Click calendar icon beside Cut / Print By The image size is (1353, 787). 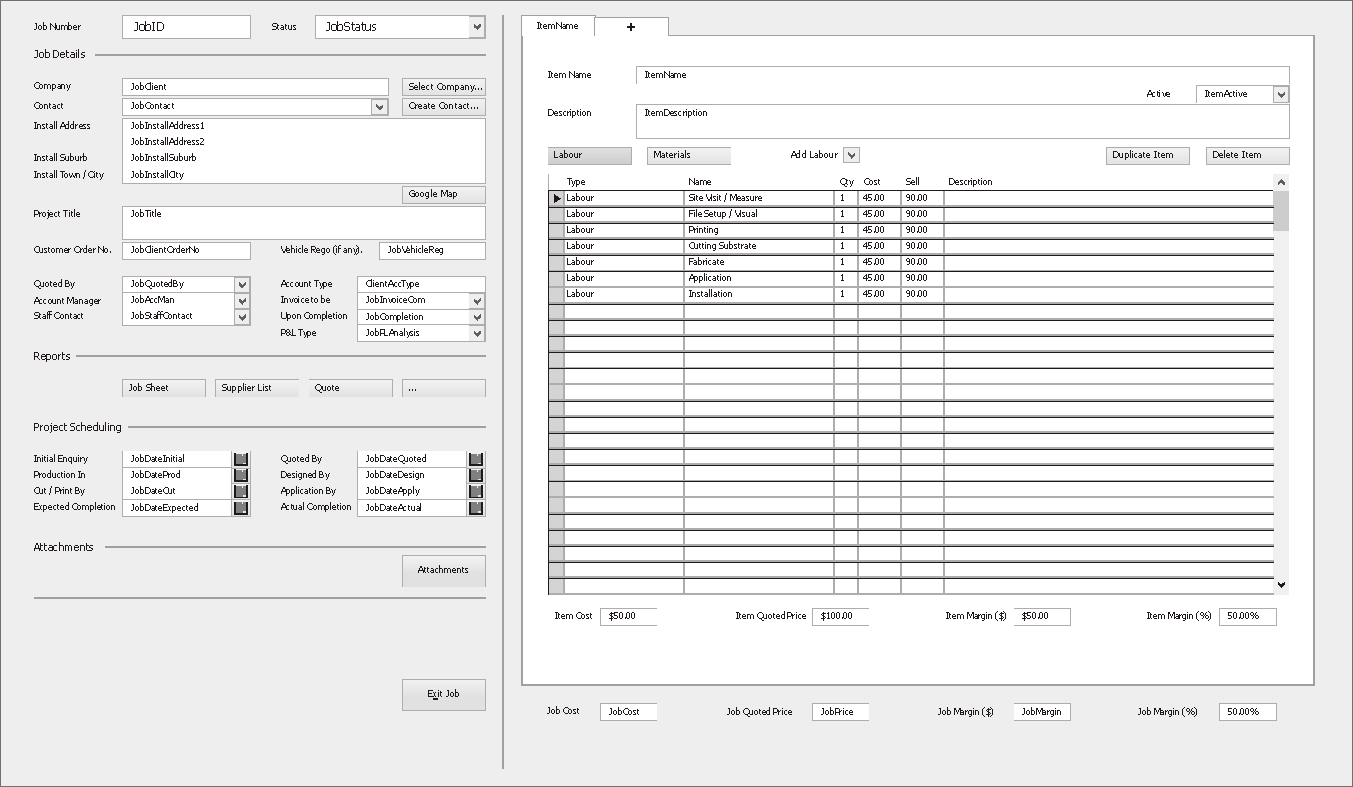241,491
